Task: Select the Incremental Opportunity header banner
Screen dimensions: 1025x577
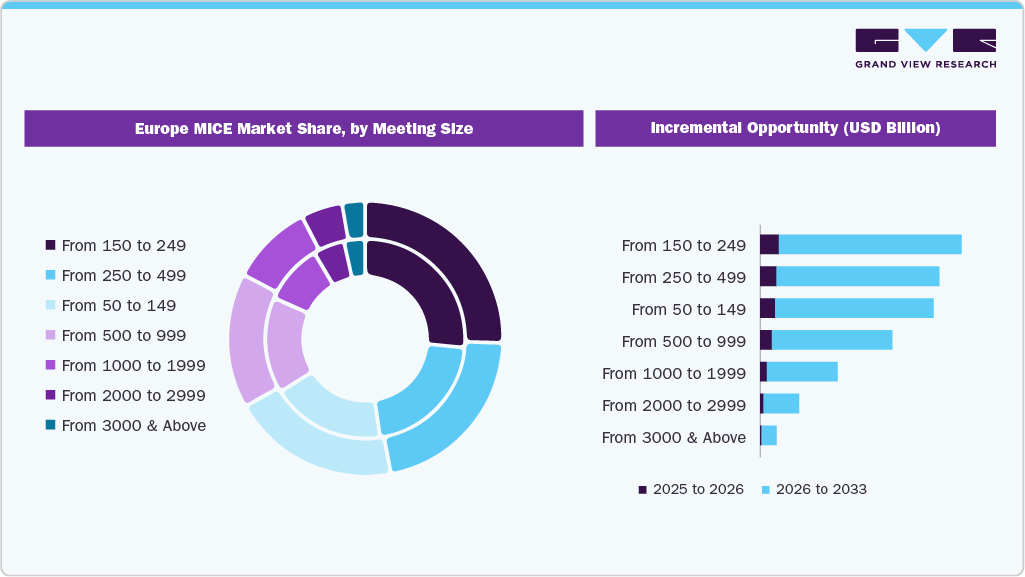Action: pos(795,128)
